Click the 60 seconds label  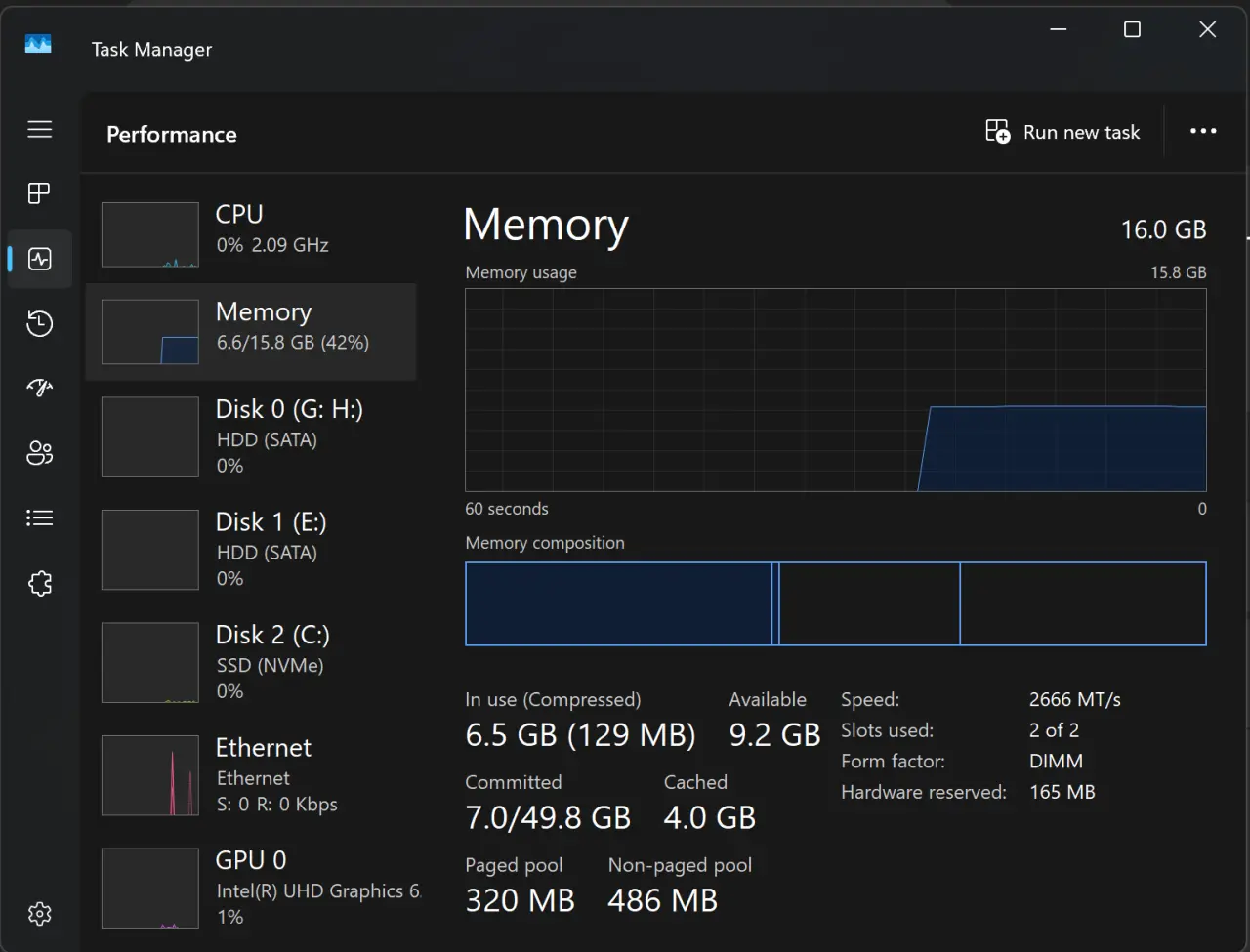(x=507, y=509)
